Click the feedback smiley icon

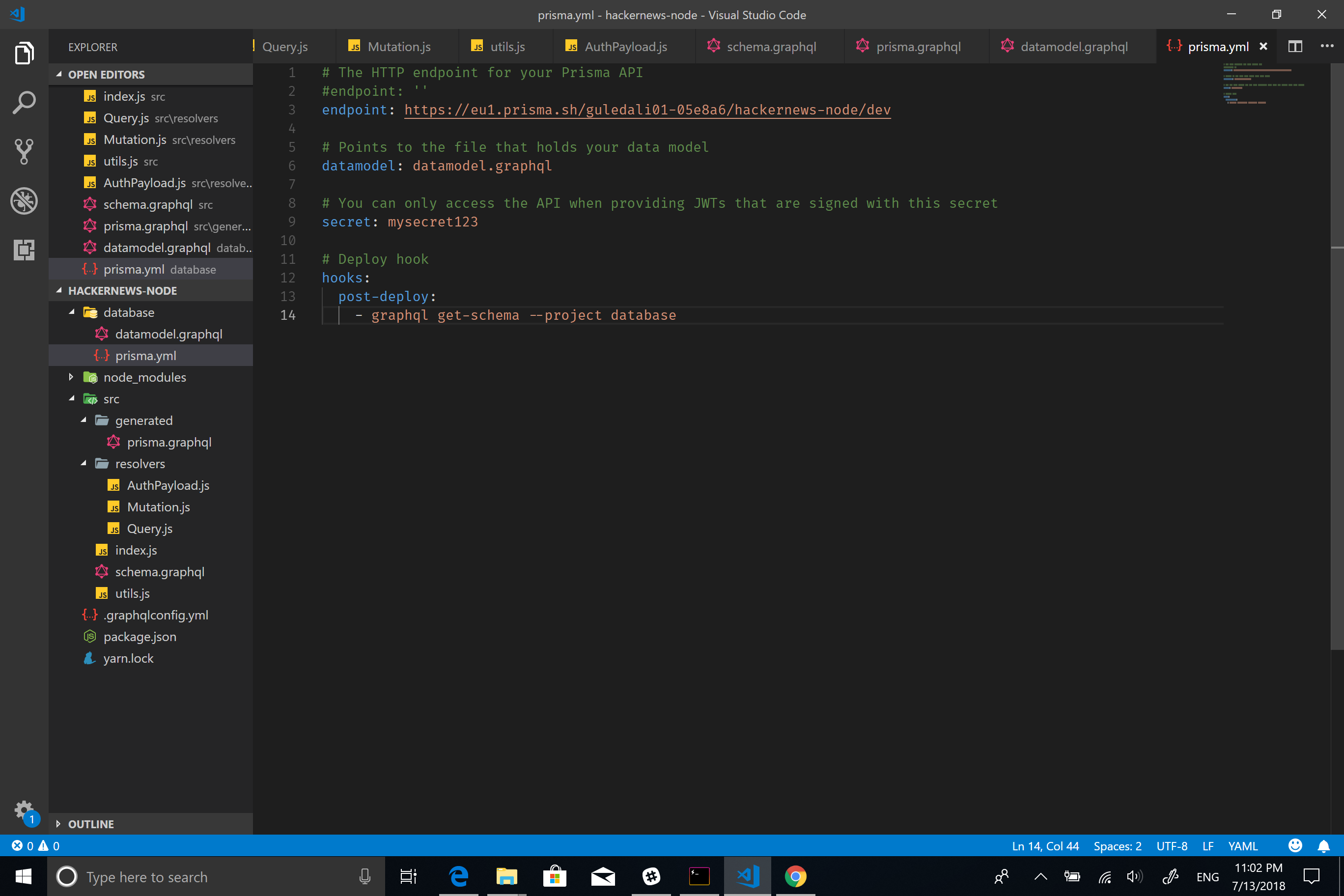coord(1295,846)
